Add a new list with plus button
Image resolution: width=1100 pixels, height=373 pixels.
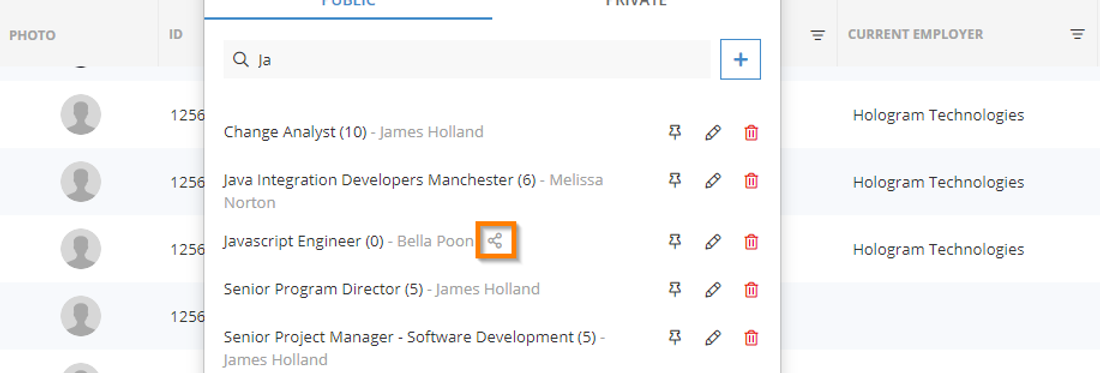pyautogui.click(x=741, y=60)
